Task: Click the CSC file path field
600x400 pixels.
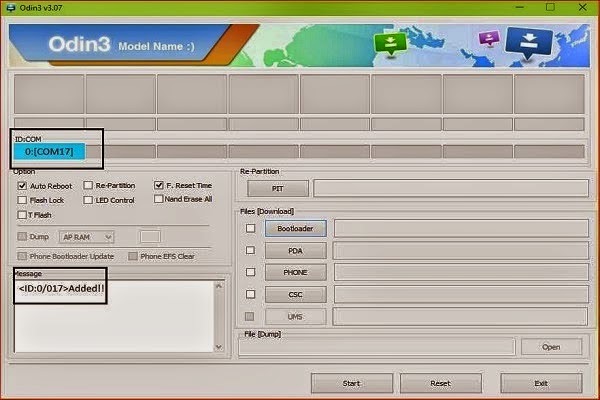Action: 461,295
